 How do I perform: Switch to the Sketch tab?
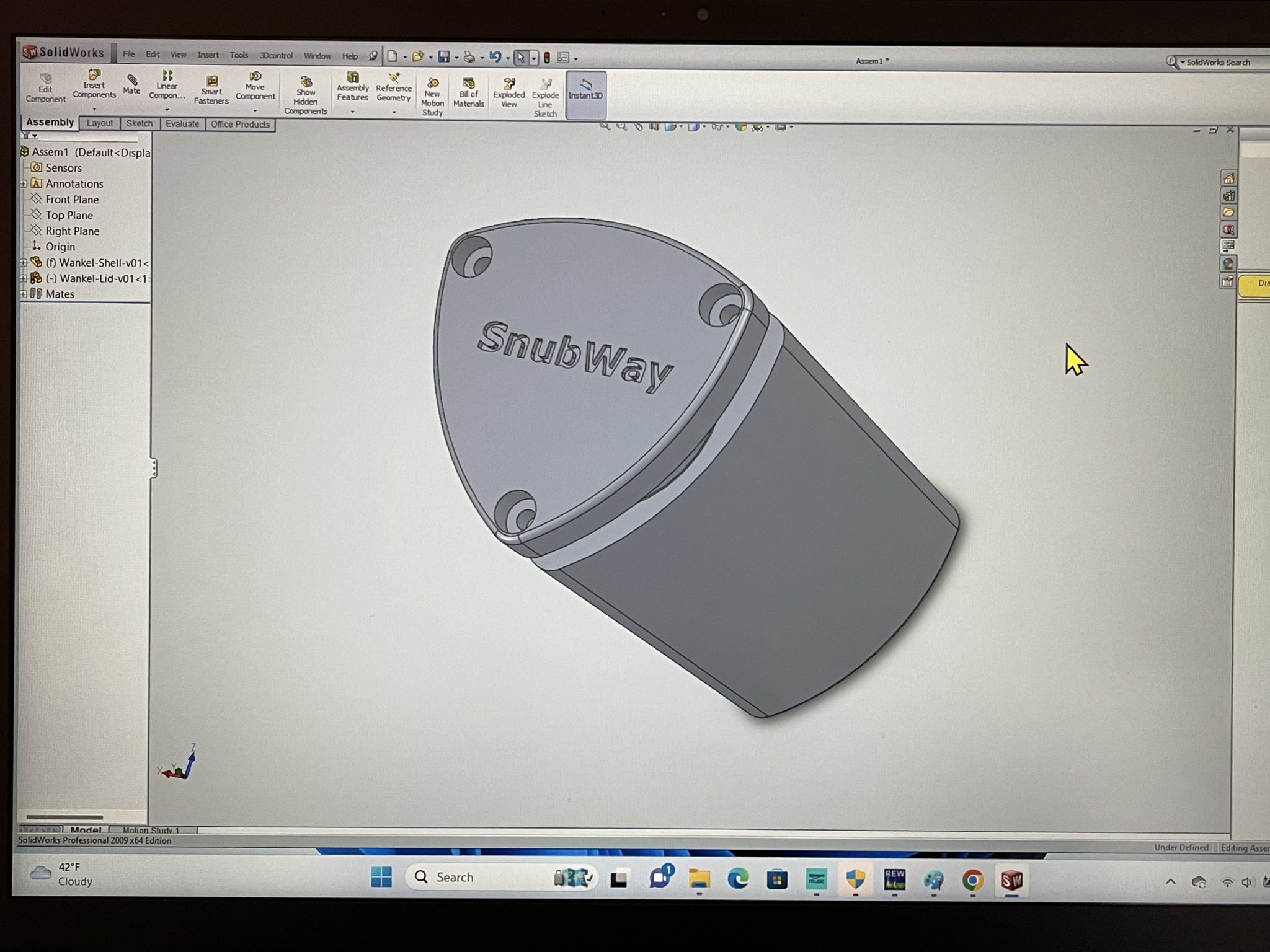[140, 123]
